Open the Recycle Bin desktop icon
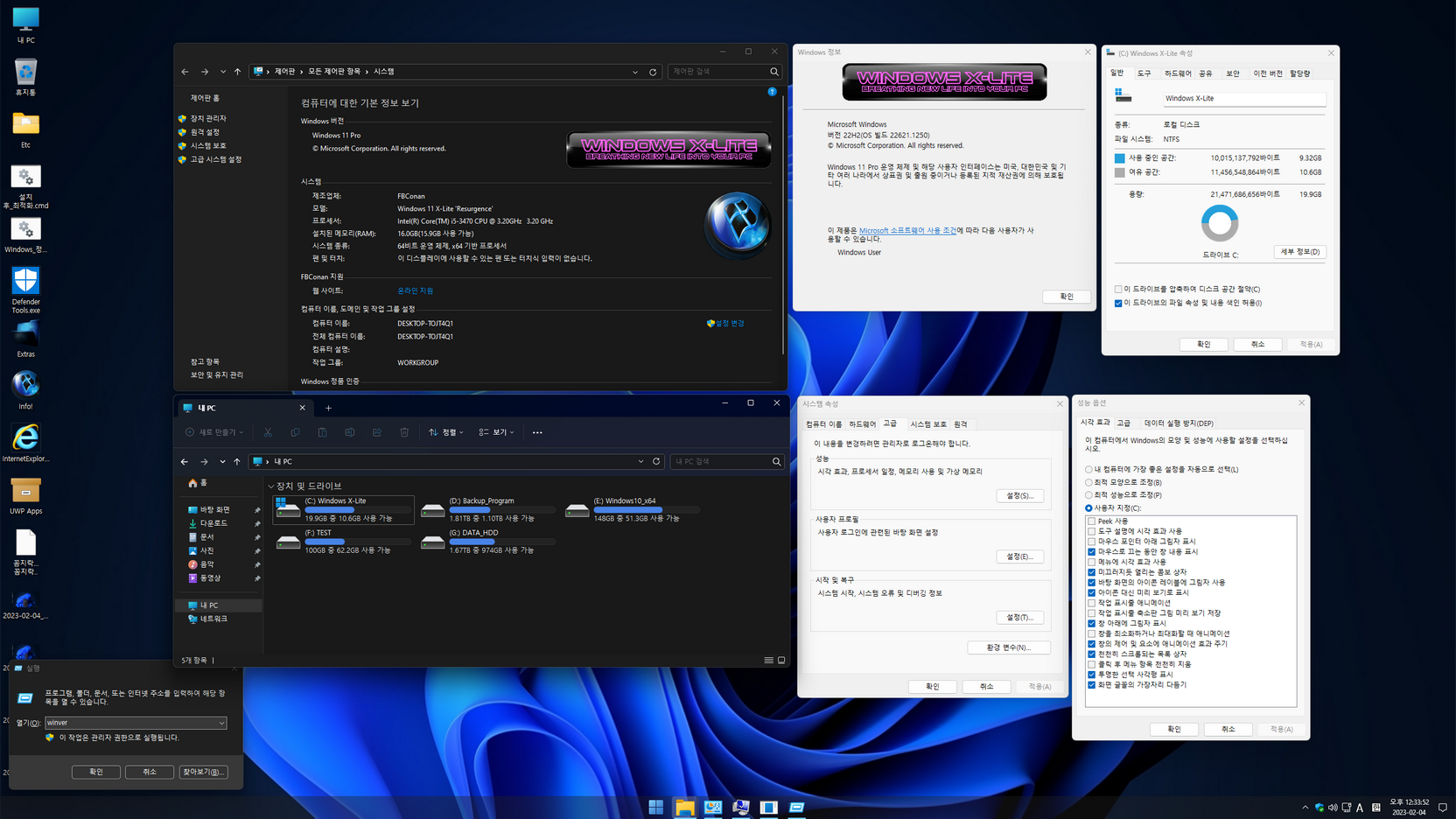The width and height of the screenshot is (1456, 819). click(x=25, y=77)
